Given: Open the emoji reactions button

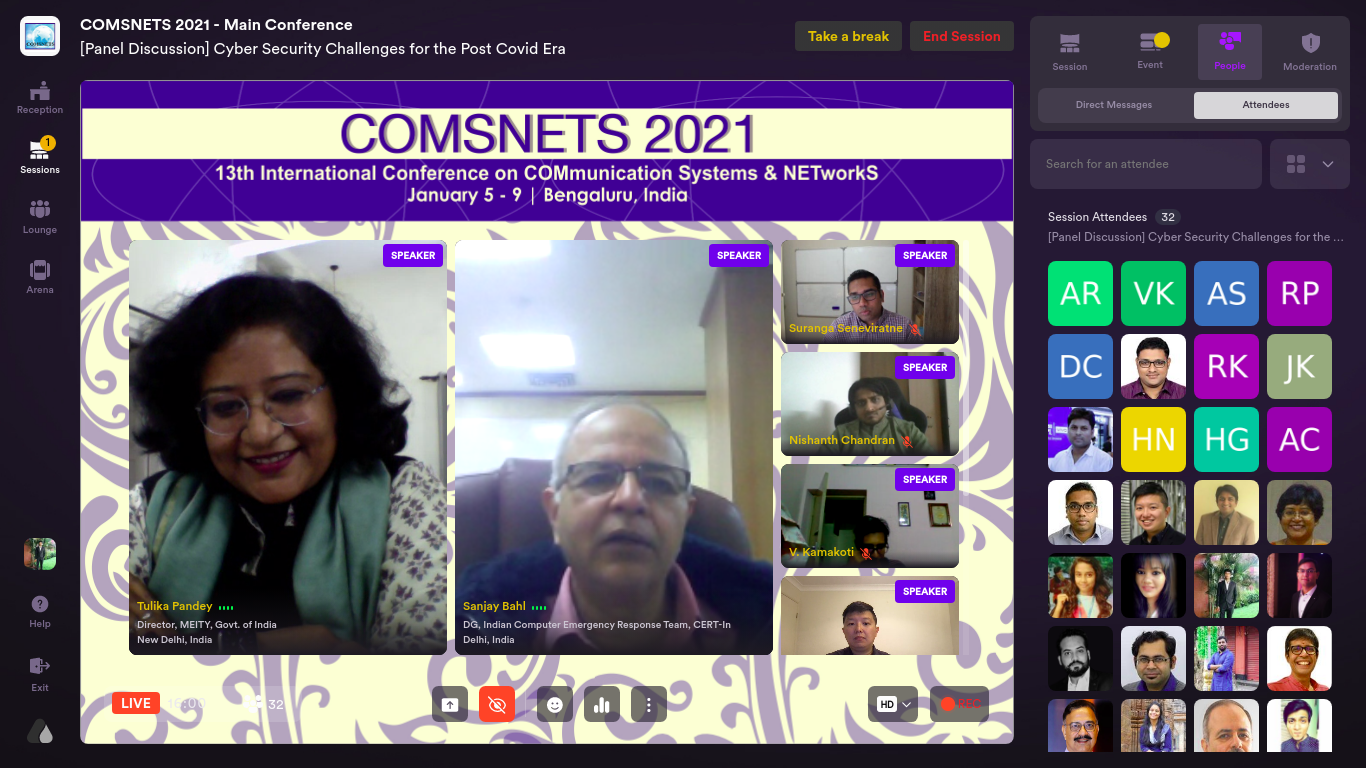Looking at the screenshot, I should coord(555,704).
